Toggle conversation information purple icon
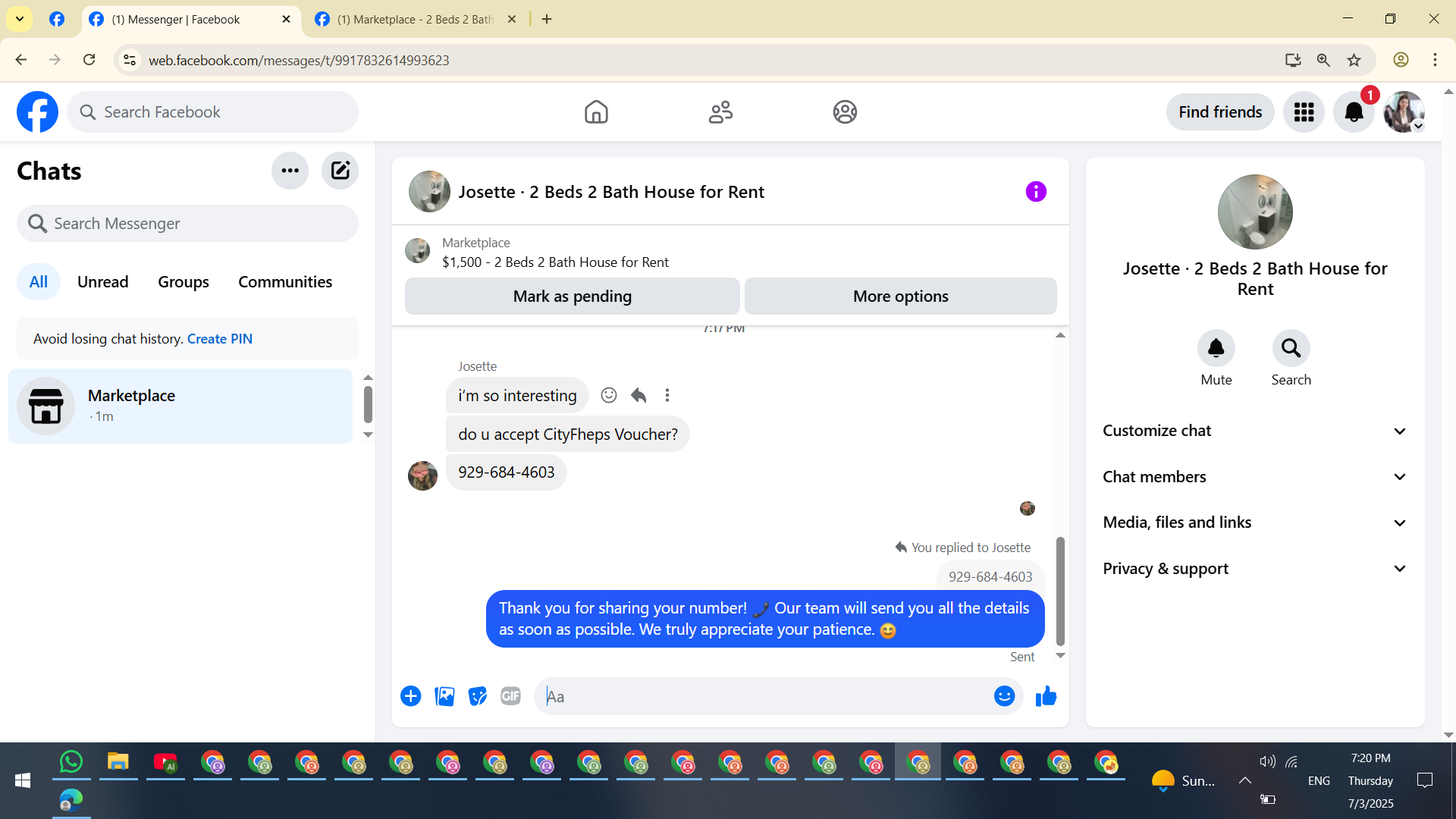The width and height of the screenshot is (1456, 819). pyautogui.click(x=1036, y=192)
